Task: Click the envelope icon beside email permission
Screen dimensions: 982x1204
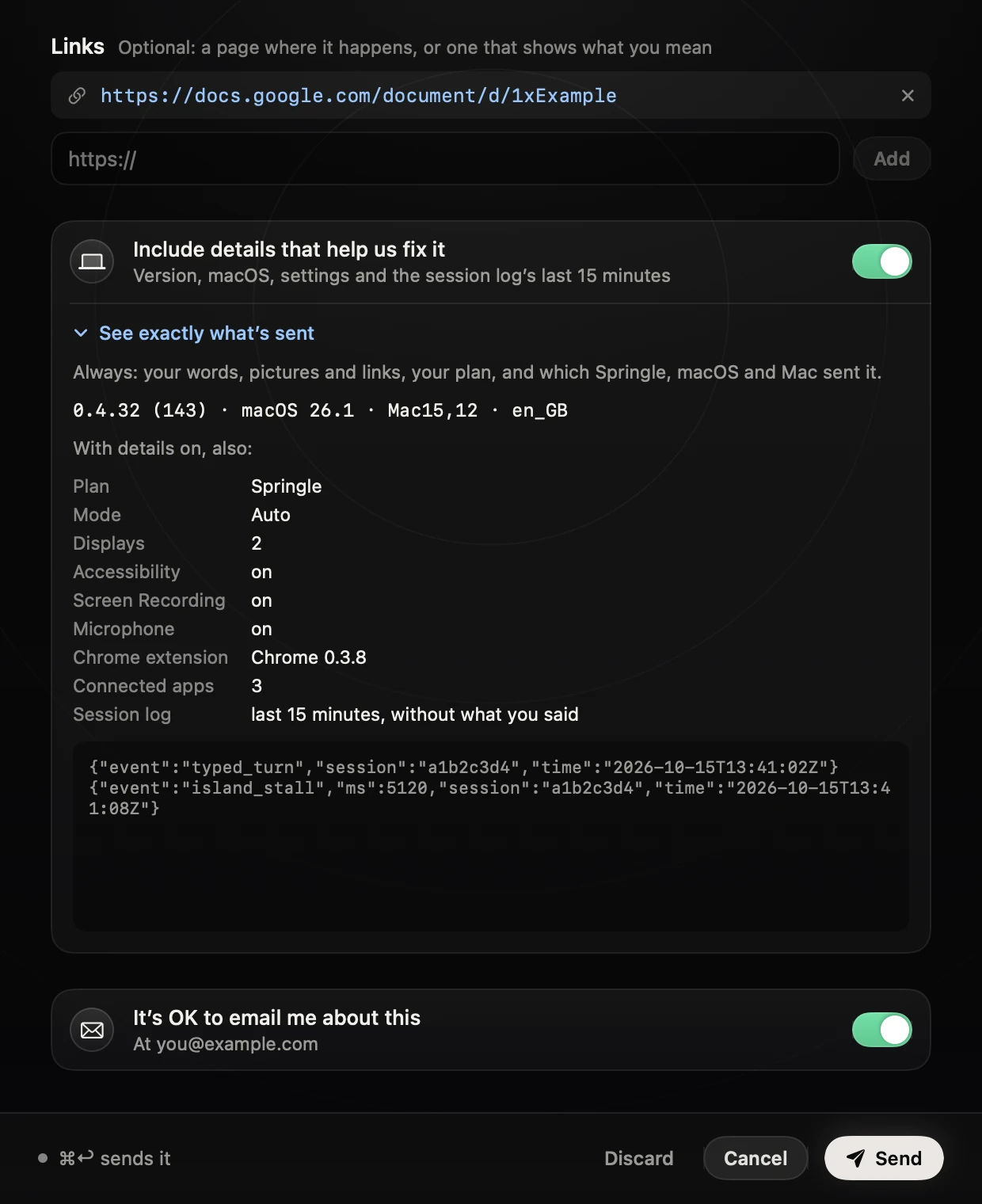Action: pos(92,1030)
